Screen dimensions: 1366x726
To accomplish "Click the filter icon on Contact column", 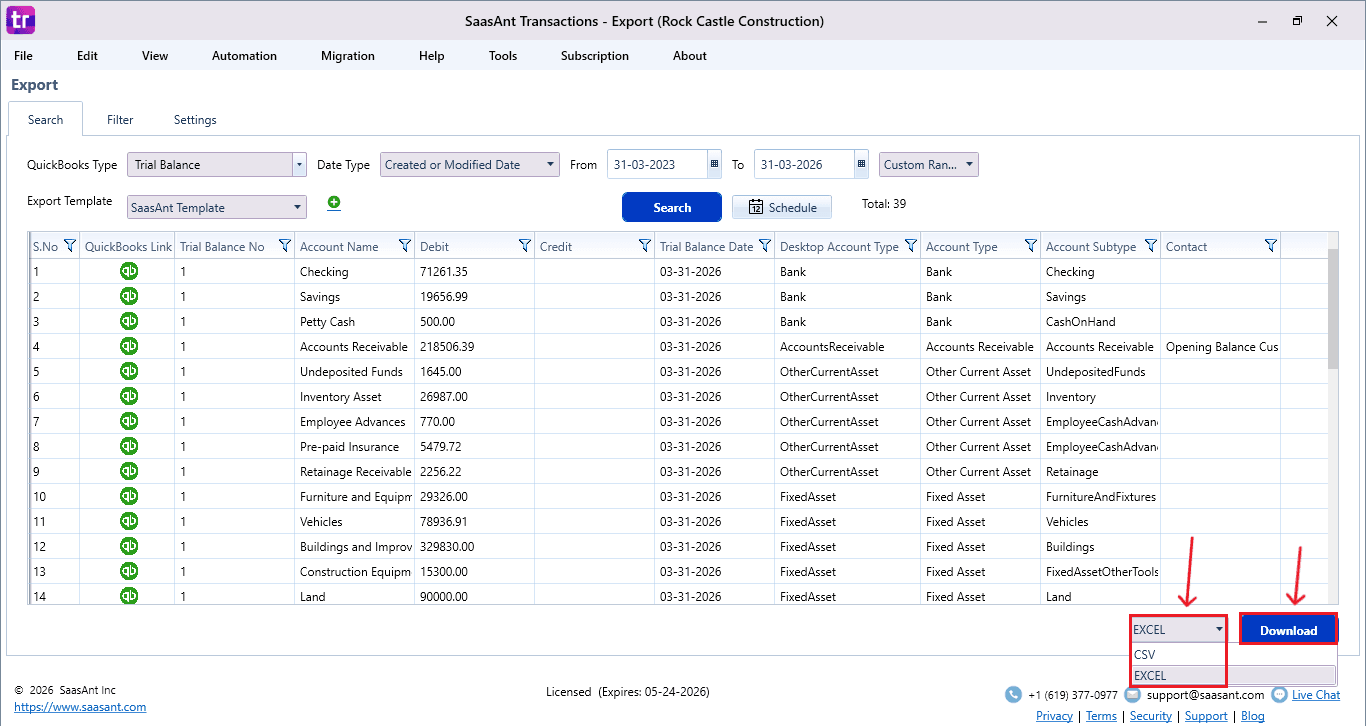I will click(x=1270, y=245).
